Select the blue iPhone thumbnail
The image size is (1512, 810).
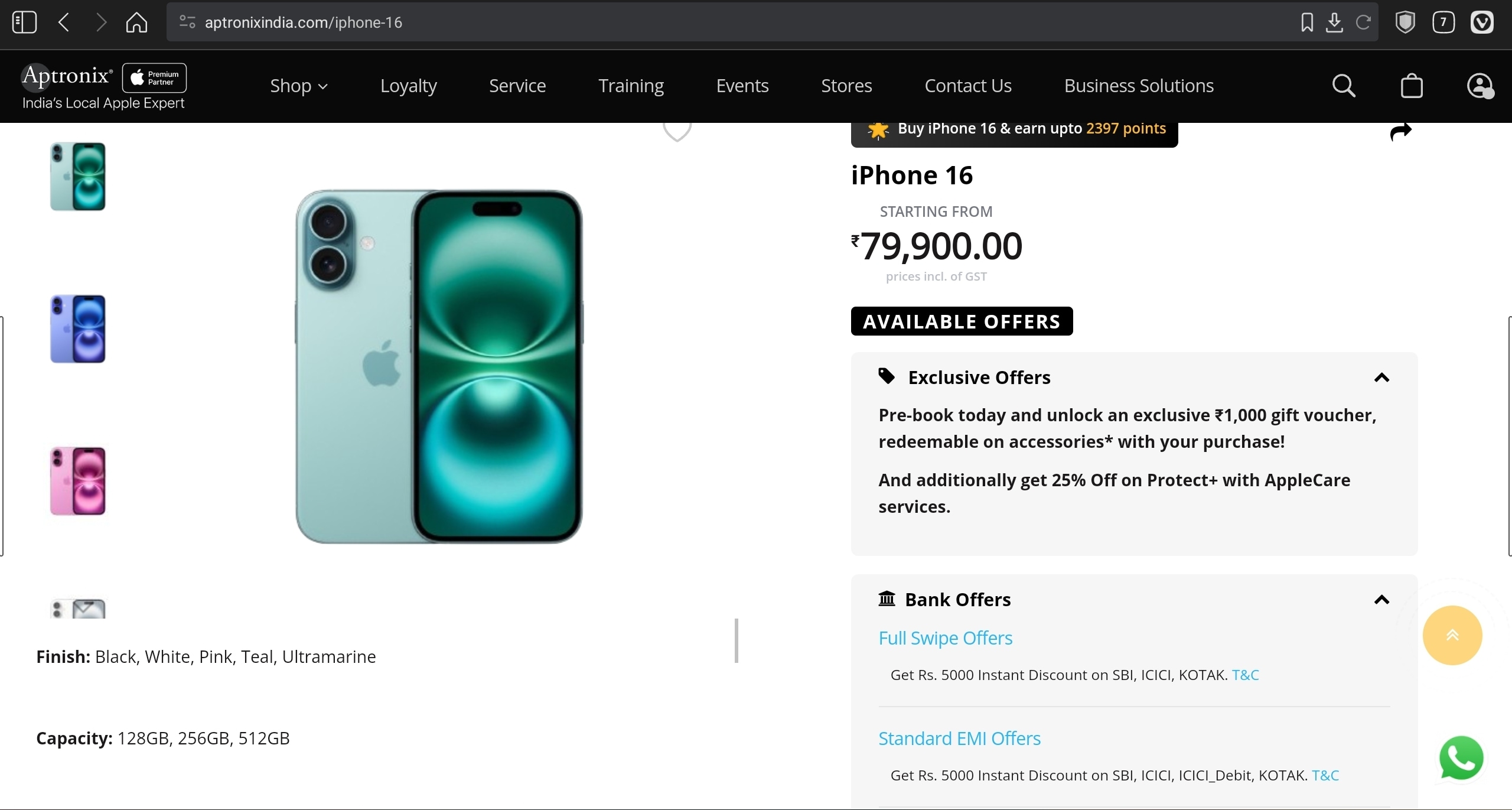pyautogui.click(x=77, y=328)
